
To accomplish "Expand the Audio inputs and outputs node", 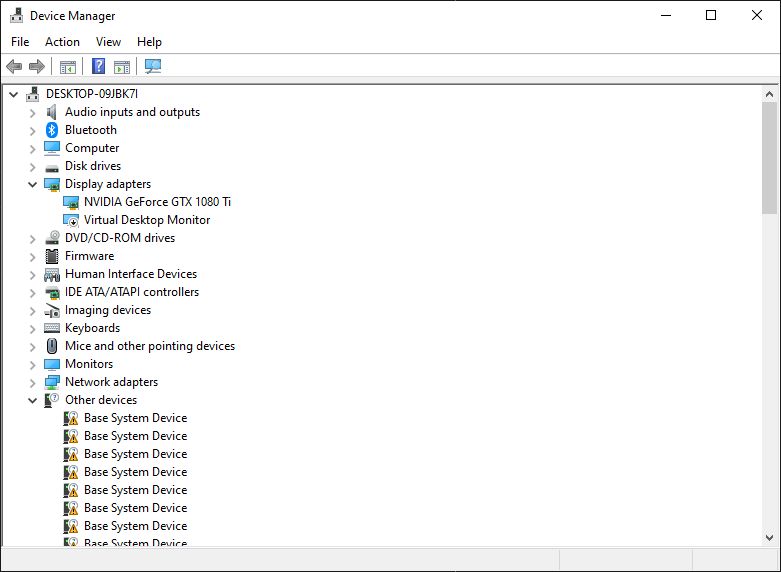I will click(32, 113).
